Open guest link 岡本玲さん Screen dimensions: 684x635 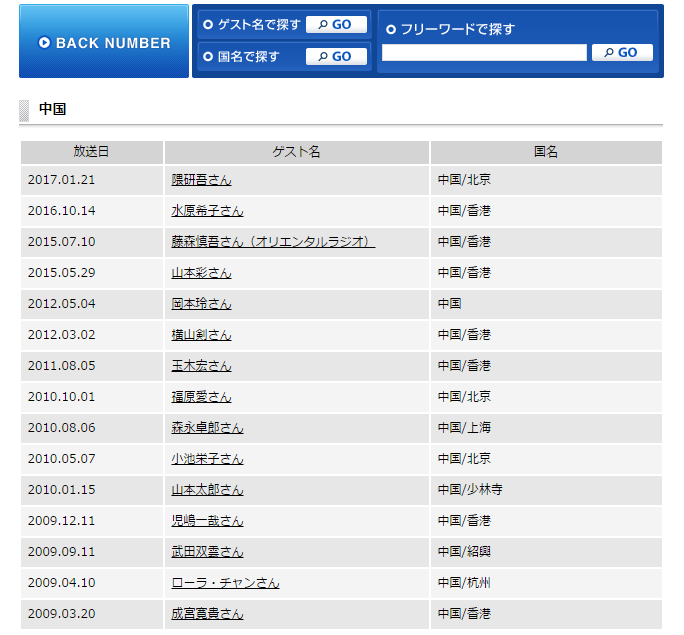click(201, 304)
